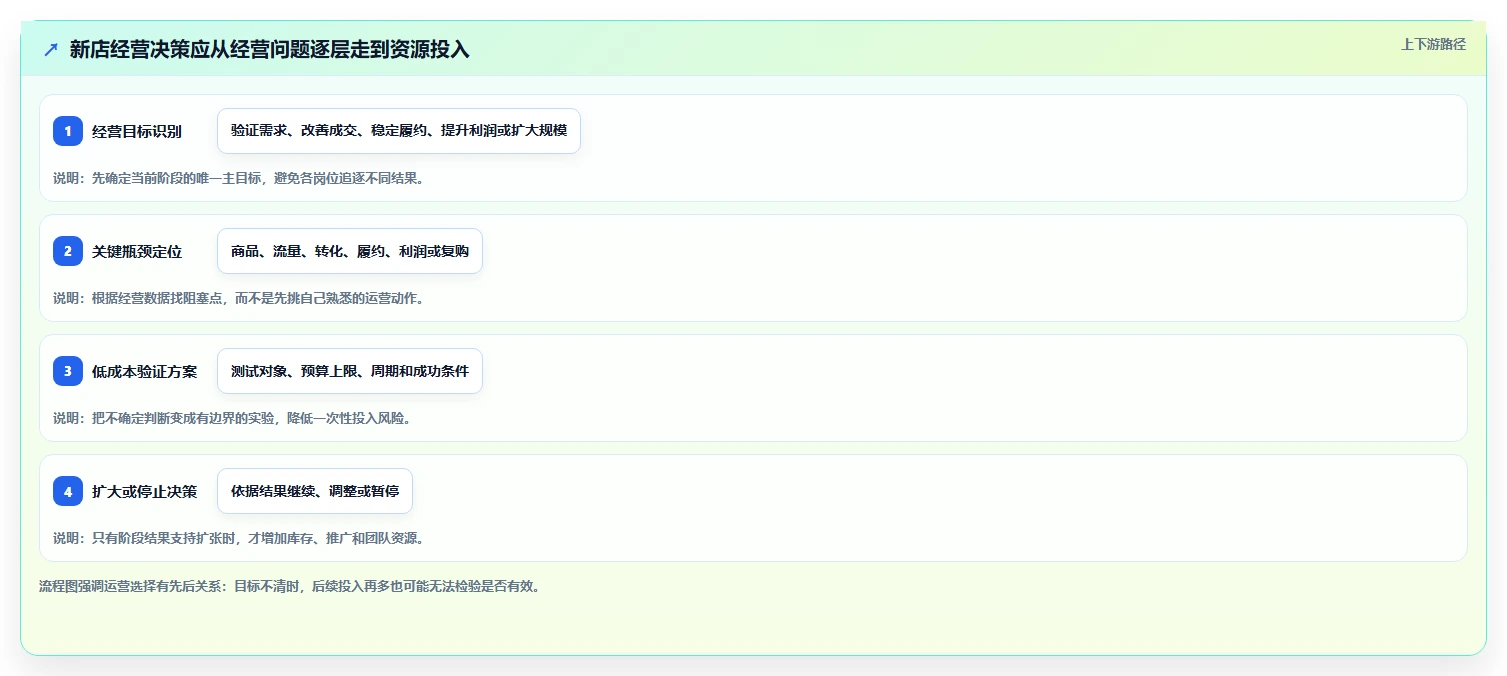
Task: Click the note 先确定当前阶段的唯一主目标
Action: [238, 179]
